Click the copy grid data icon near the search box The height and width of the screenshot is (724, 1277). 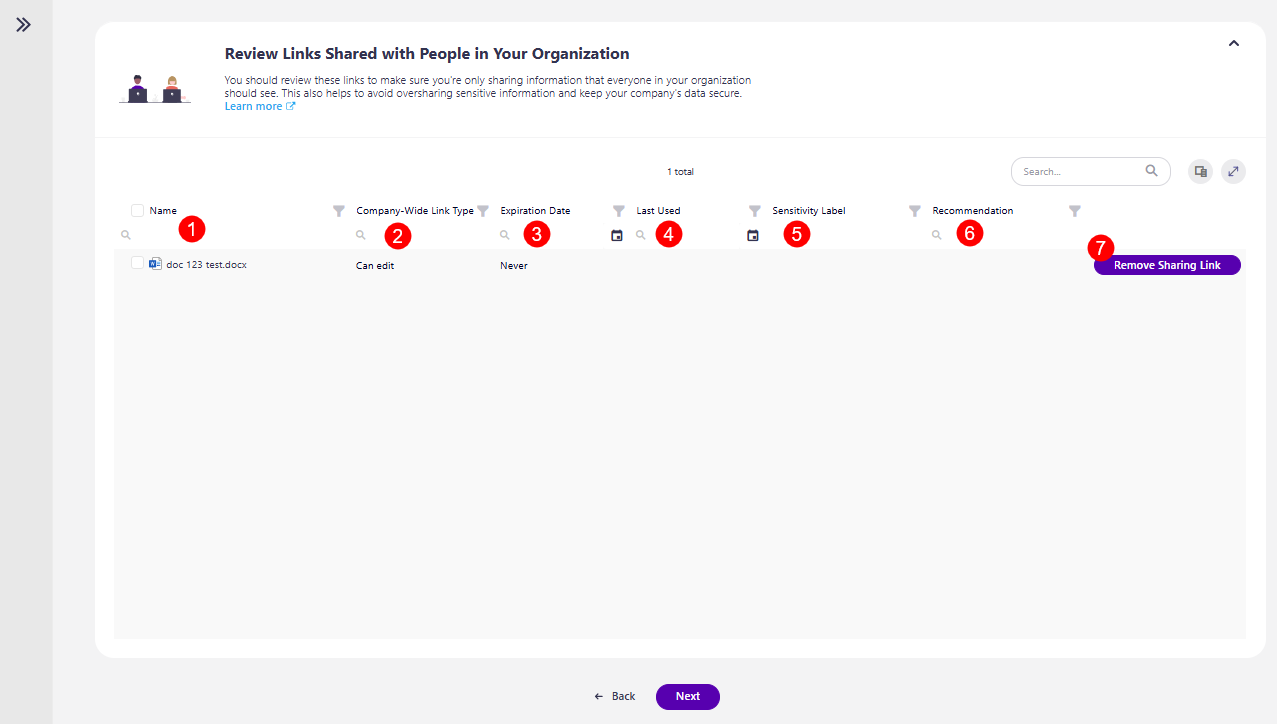tap(1200, 171)
